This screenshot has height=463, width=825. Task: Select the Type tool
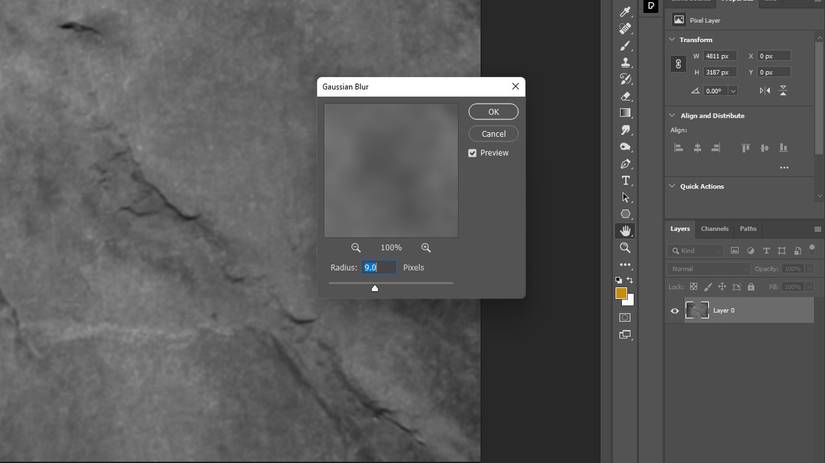625,180
